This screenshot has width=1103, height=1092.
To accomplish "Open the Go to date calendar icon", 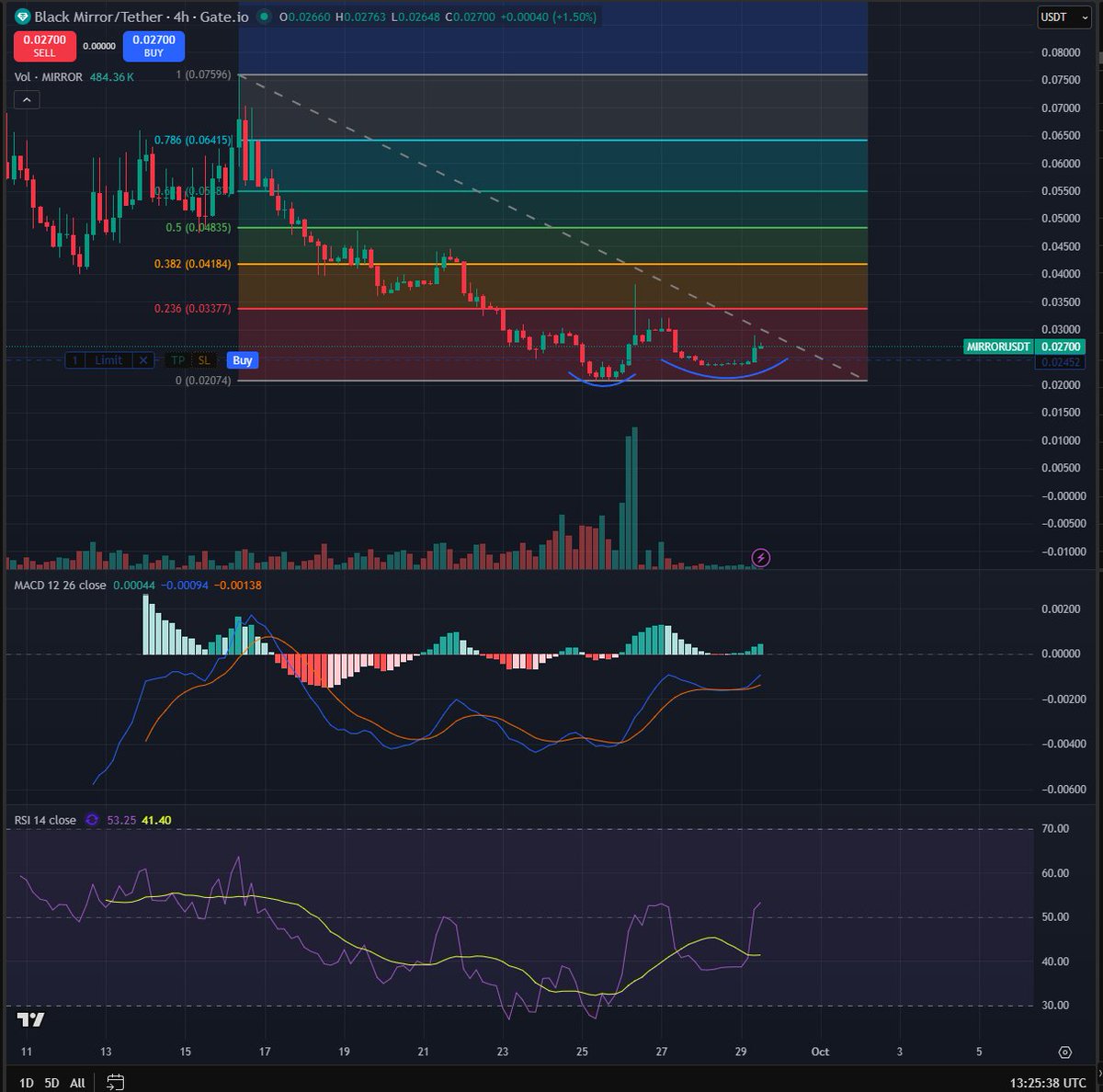I will [x=115, y=1082].
